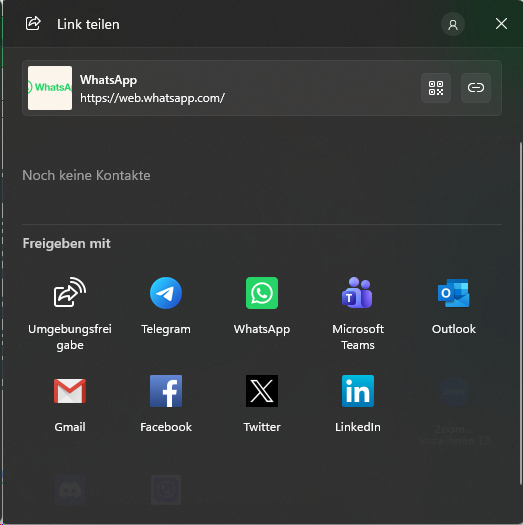Image resolution: width=523 pixels, height=525 pixels.
Task: Select the faded Discord share icon
Action: [70, 490]
